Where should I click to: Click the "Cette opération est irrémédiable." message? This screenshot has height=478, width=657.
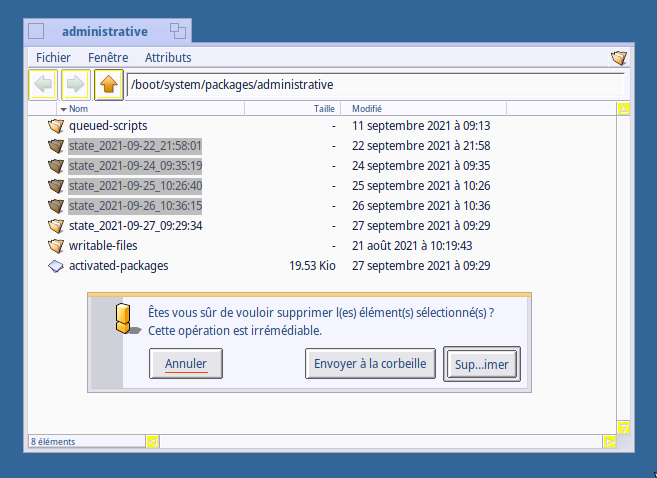tap(235, 331)
